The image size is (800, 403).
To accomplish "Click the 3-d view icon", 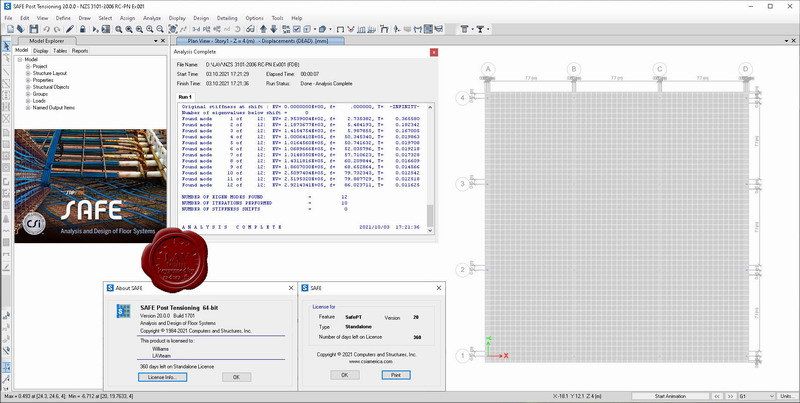I will (196, 29).
